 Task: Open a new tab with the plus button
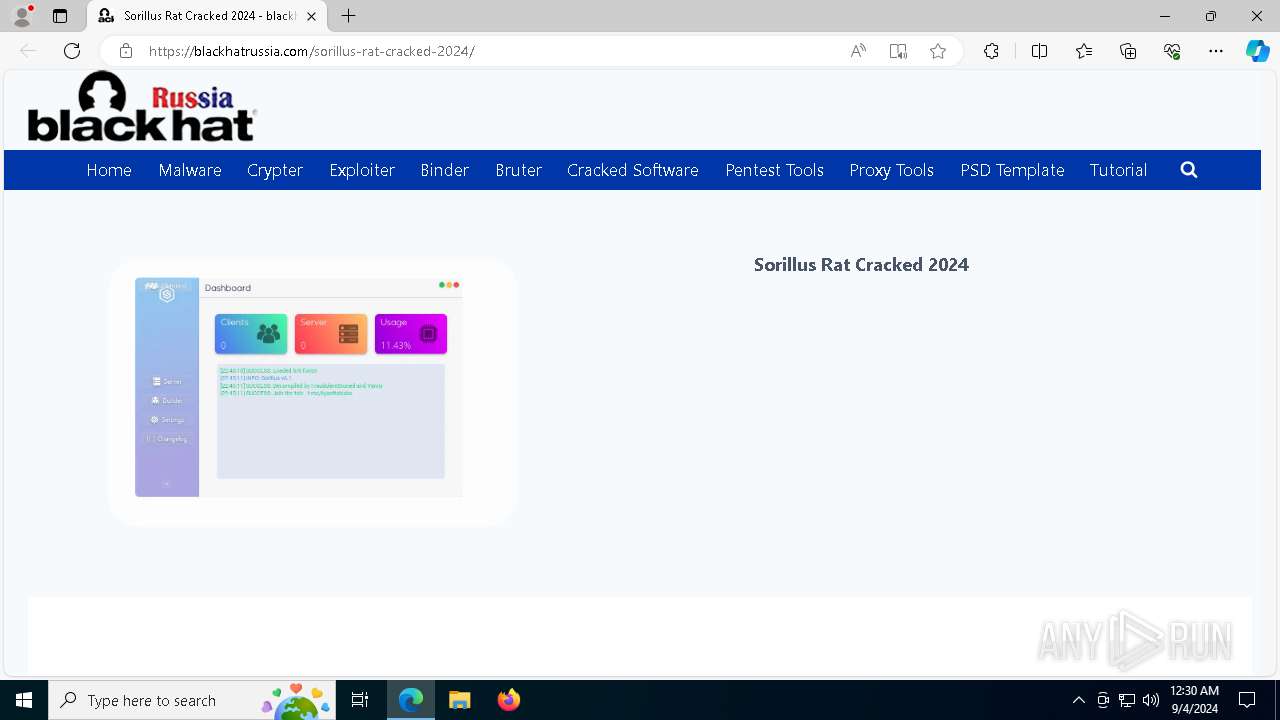[348, 16]
